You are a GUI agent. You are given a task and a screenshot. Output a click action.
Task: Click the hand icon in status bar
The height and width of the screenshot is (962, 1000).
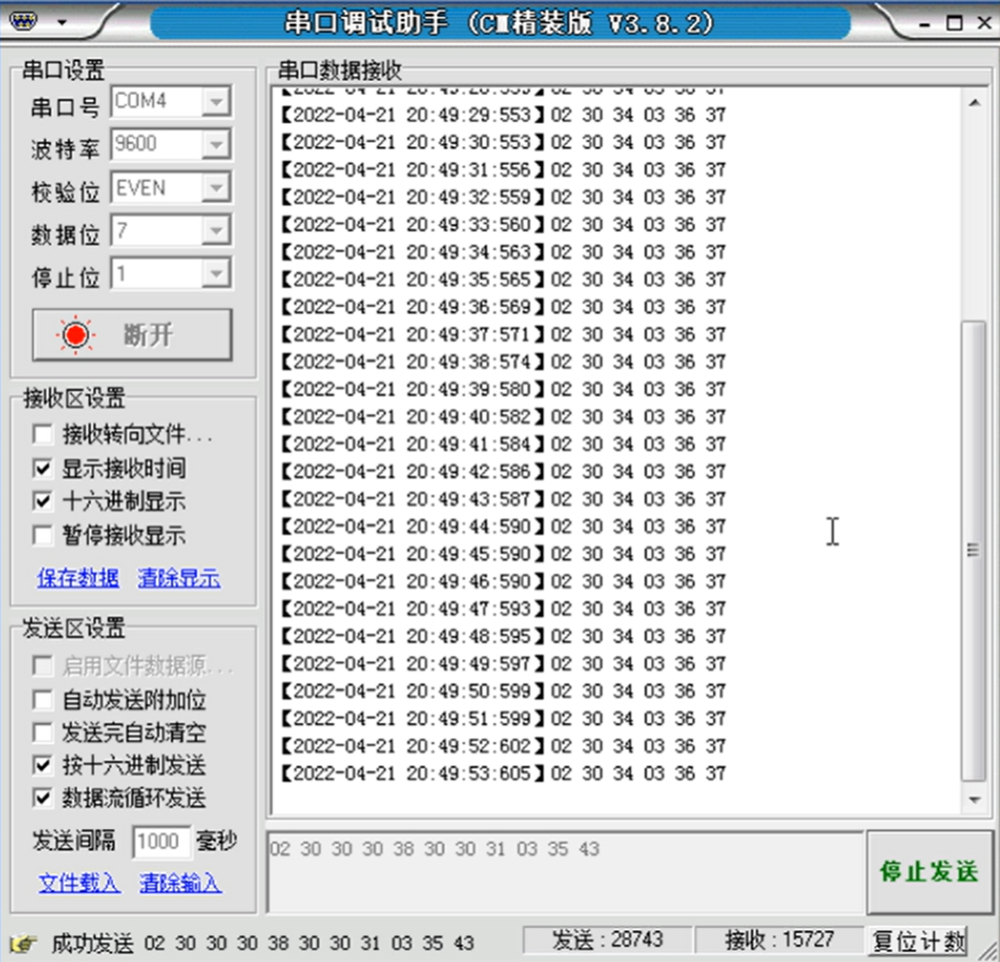[23, 943]
